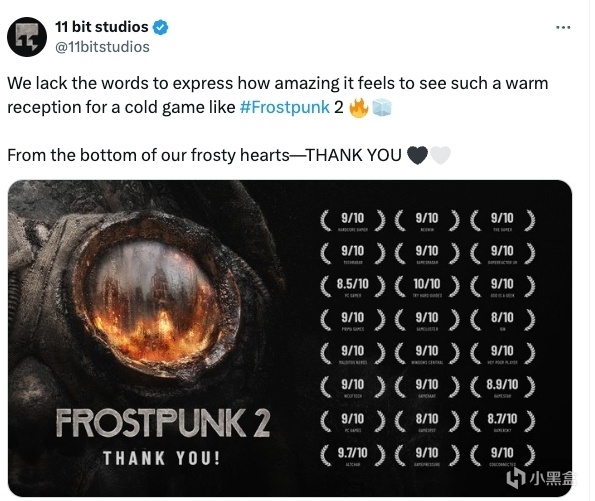Open the @11bitstudios handle link

point(102,47)
